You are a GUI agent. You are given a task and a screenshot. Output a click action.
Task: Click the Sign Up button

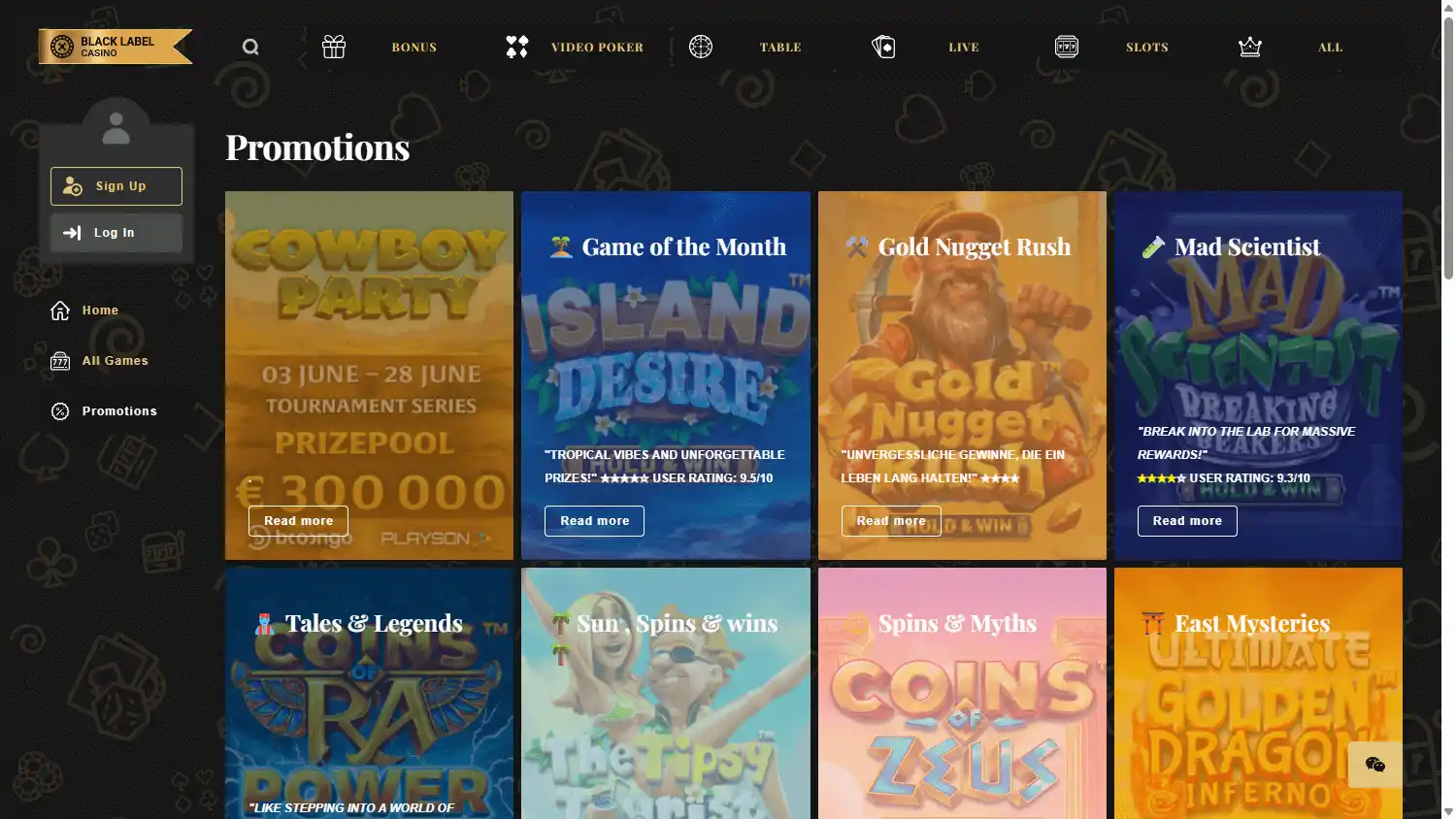tap(116, 186)
